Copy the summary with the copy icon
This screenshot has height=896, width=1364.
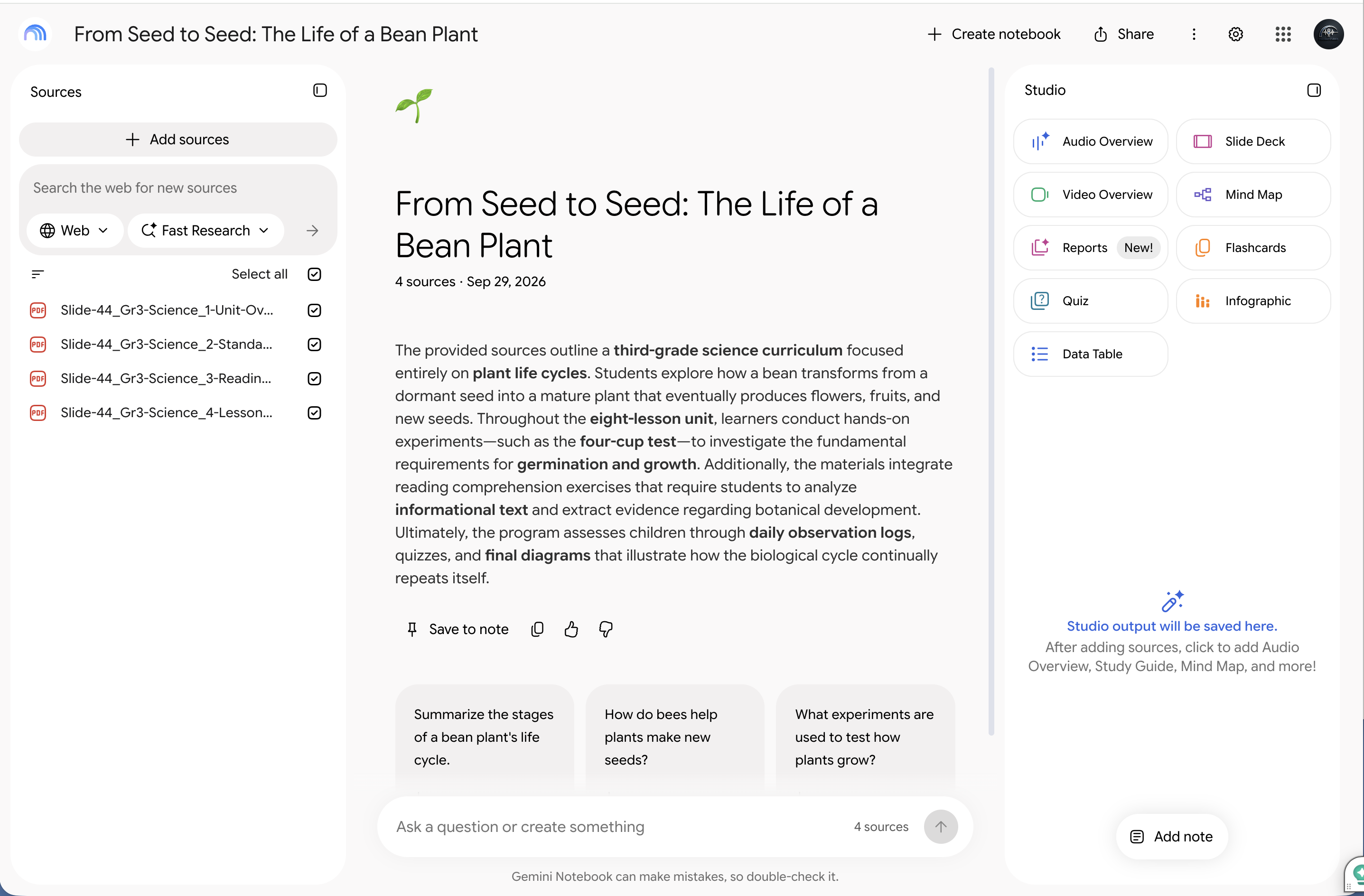537,629
